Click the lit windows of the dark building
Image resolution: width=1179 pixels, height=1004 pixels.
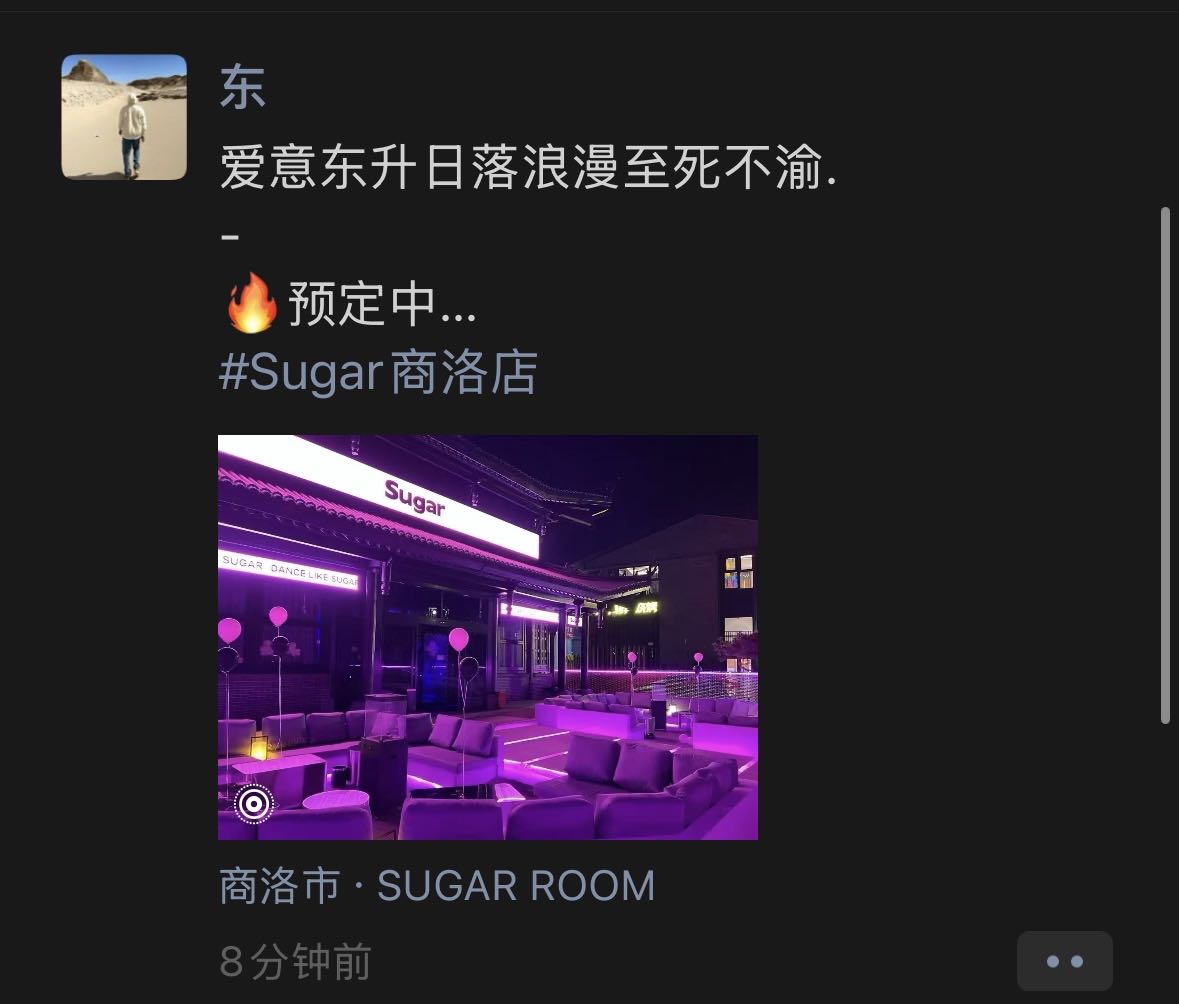point(738,572)
